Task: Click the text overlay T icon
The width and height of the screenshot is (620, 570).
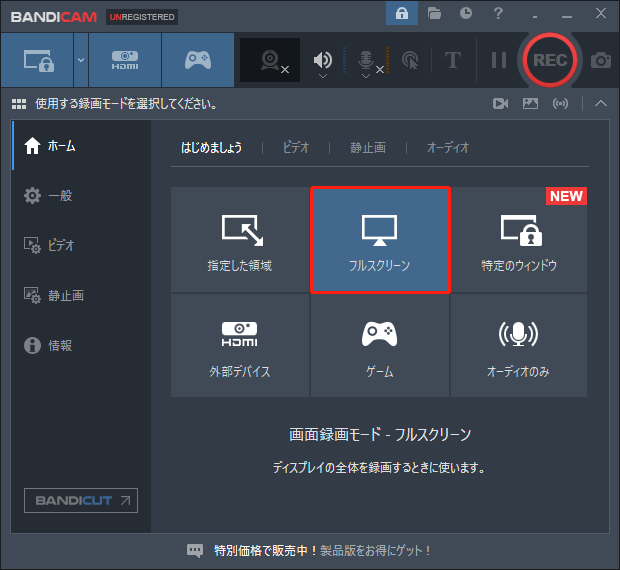Action: pyautogui.click(x=453, y=60)
